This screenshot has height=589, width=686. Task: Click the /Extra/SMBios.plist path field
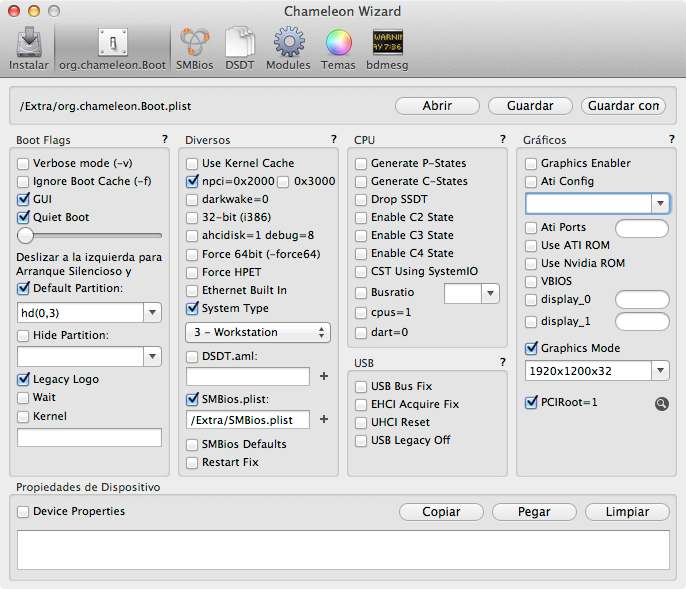point(248,420)
